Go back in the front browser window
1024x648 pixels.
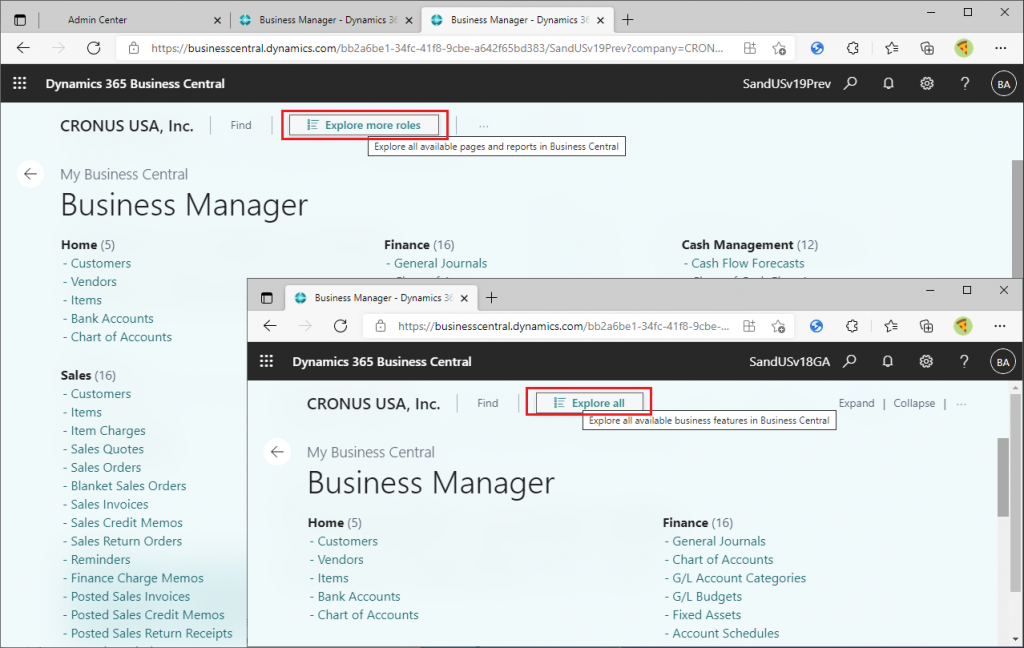pyautogui.click(x=270, y=326)
